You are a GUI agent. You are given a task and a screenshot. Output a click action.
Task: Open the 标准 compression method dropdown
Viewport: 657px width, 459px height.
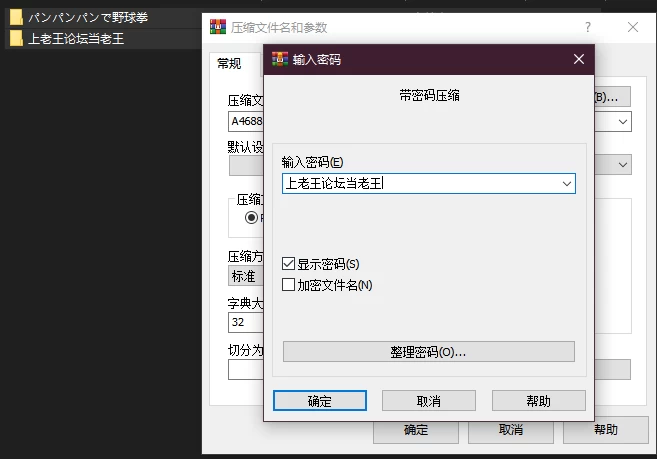[246, 276]
